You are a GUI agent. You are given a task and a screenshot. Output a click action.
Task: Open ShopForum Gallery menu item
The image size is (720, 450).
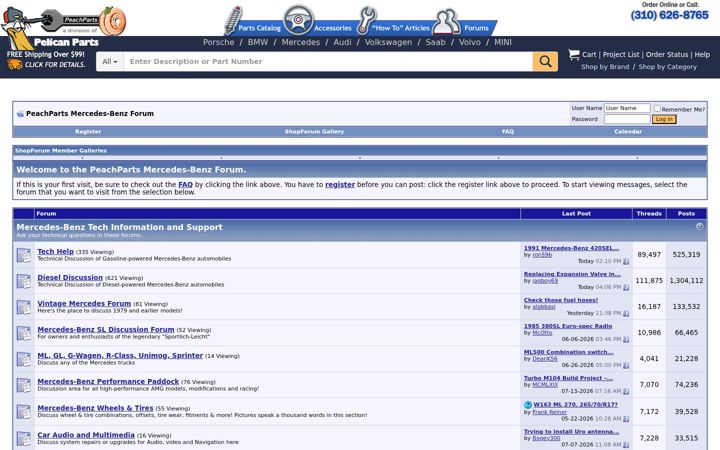314,132
